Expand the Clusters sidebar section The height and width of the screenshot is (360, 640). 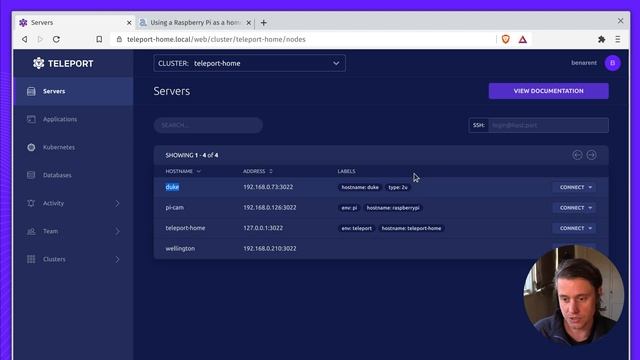(x=73, y=259)
